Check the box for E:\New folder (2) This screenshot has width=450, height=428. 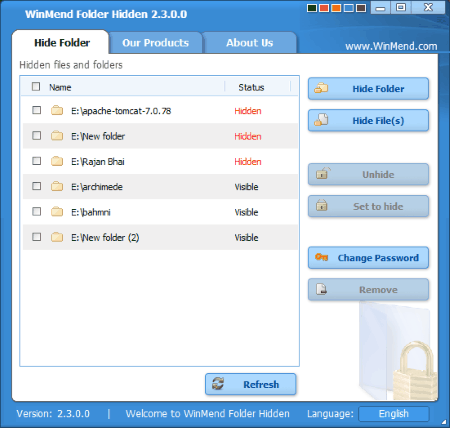37,237
